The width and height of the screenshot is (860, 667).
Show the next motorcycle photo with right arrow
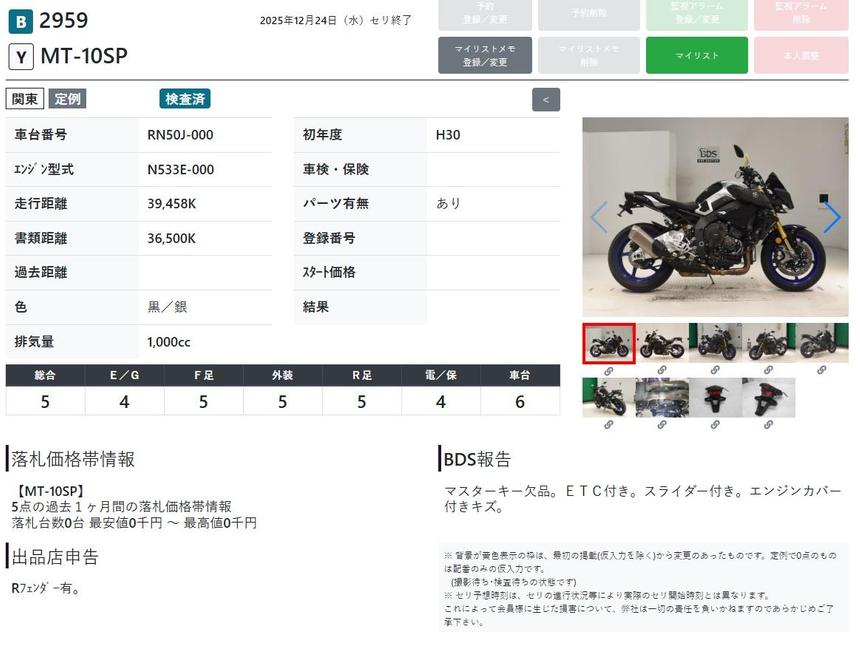[831, 218]
